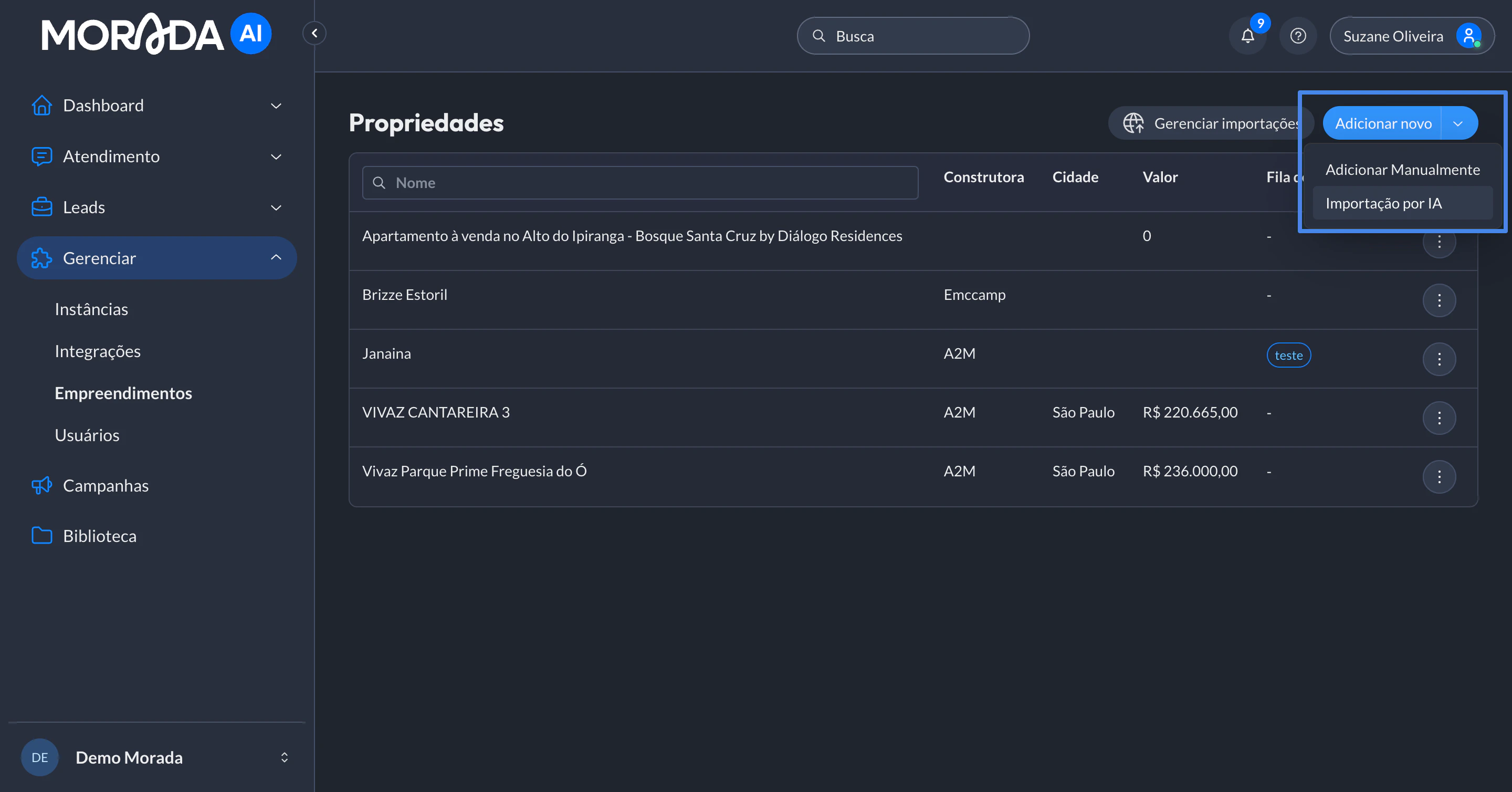
Task: Click the teste queue tag
Action: coord(1288,355)
